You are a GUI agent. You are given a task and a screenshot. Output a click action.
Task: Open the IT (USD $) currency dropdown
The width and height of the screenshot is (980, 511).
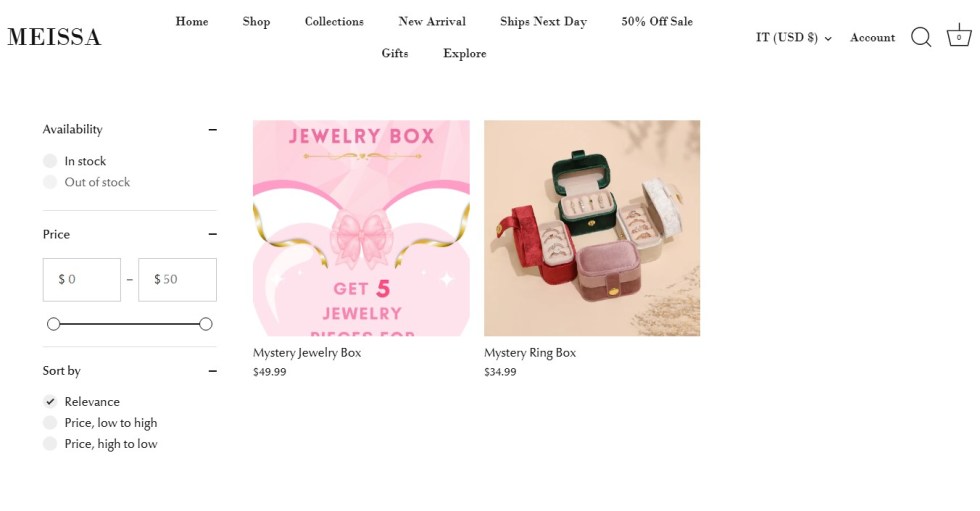click(793, 37)
